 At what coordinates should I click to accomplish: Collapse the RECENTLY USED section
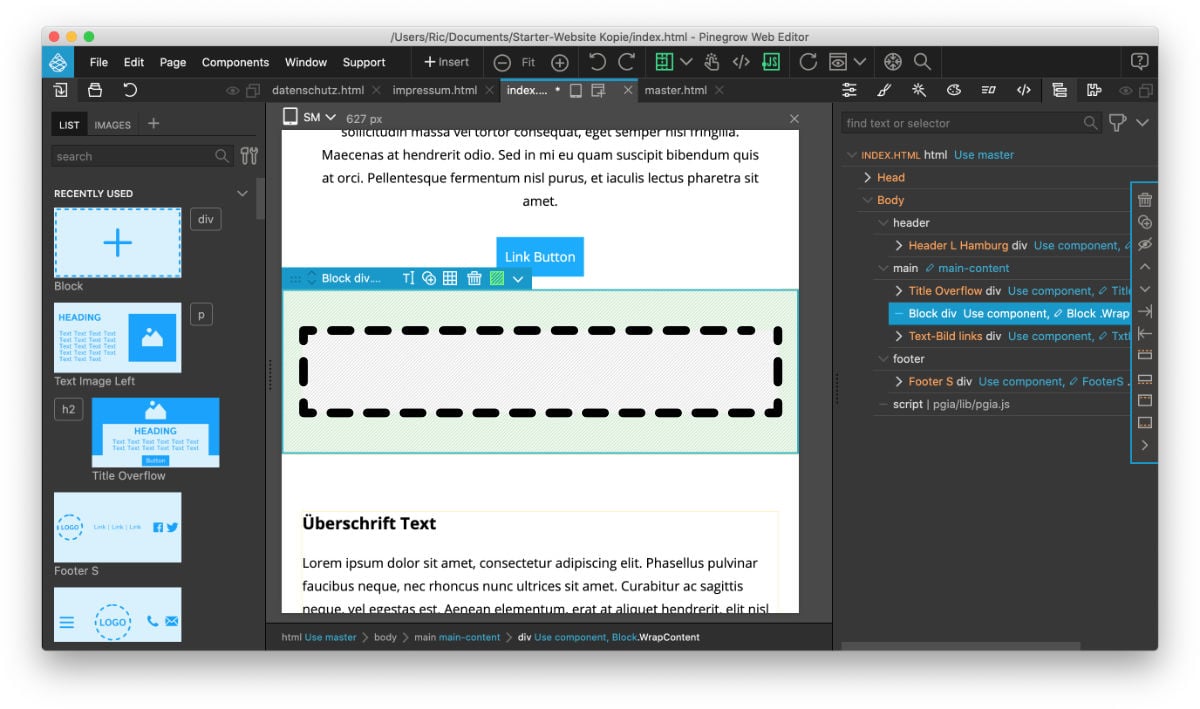click(x=241, y=193)
